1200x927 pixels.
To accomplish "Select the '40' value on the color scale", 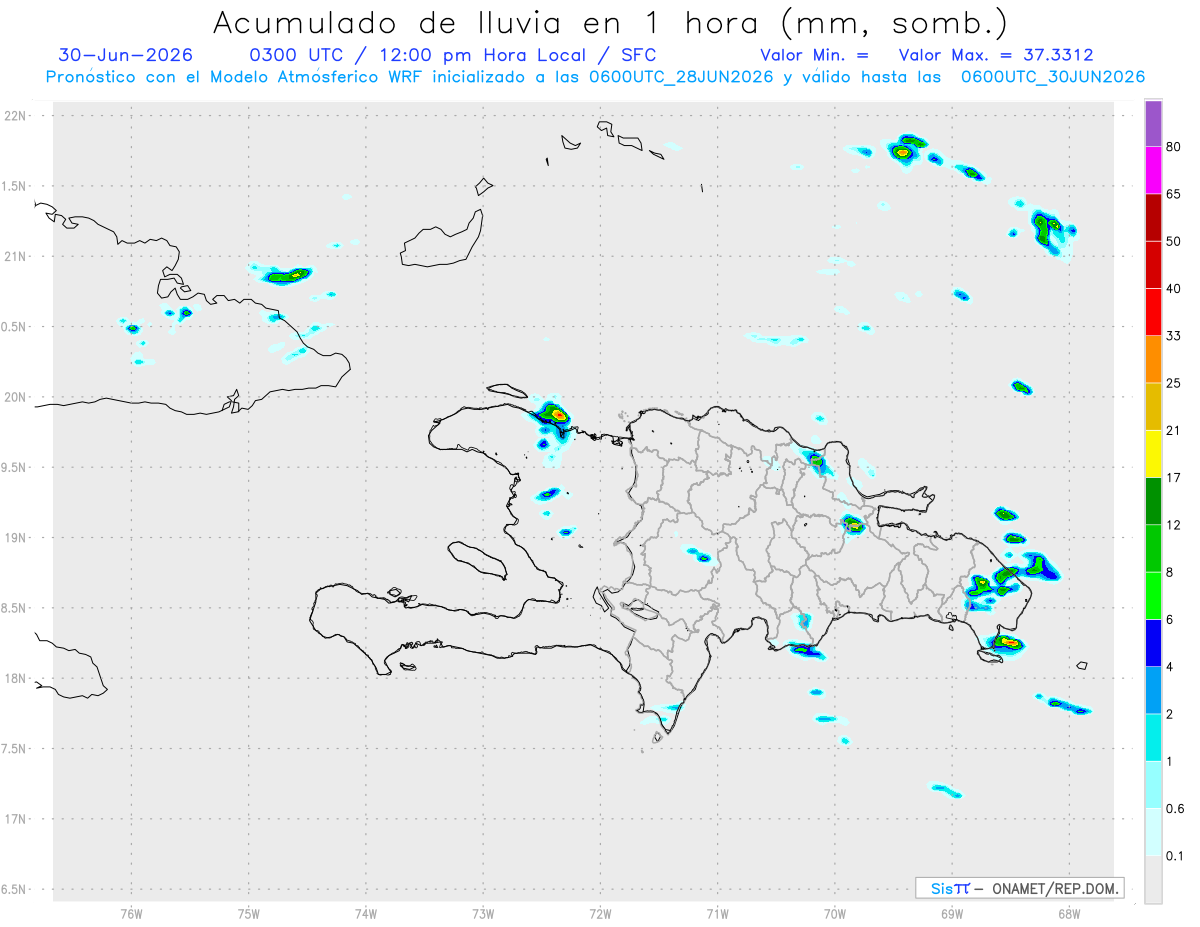I will coord(1174,289).
